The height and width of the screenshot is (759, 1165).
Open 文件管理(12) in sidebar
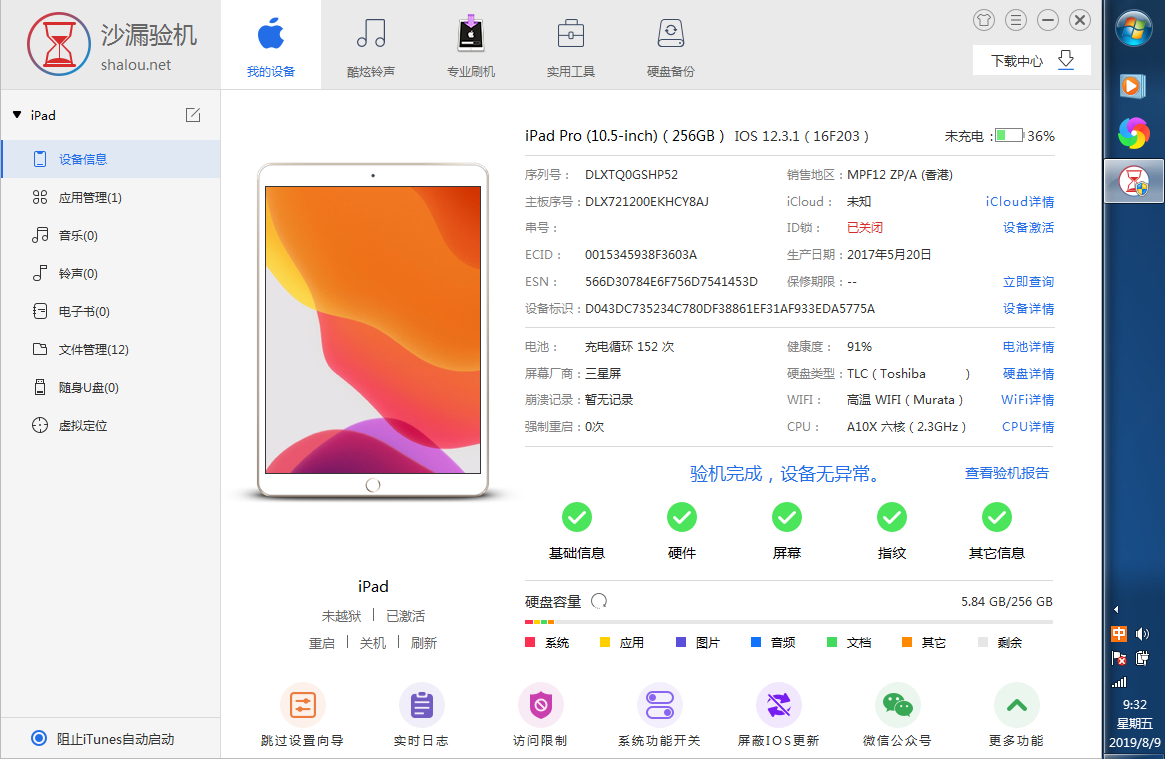(x=111, y=349)
